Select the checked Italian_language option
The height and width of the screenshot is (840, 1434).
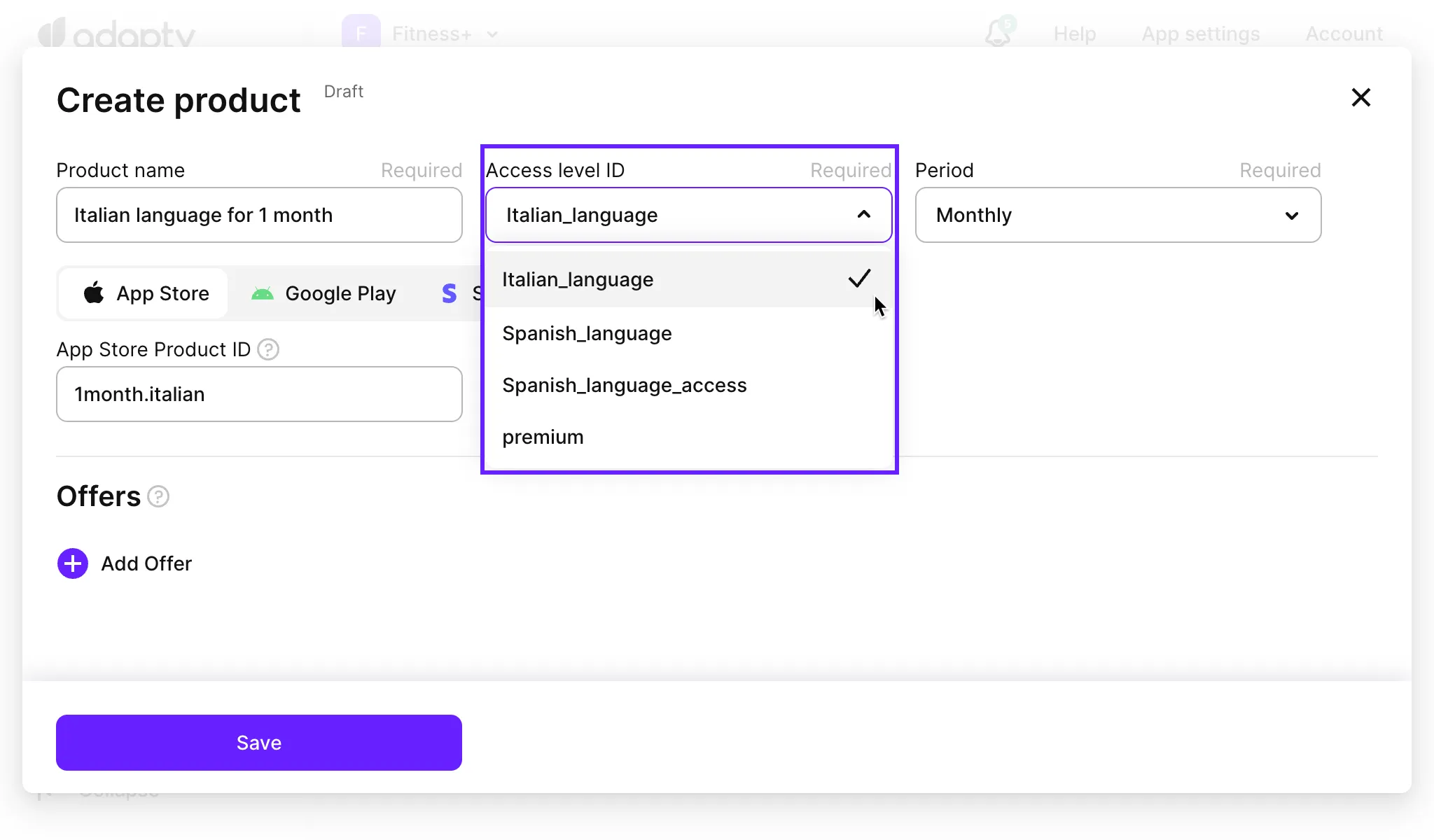coord(578,279)
